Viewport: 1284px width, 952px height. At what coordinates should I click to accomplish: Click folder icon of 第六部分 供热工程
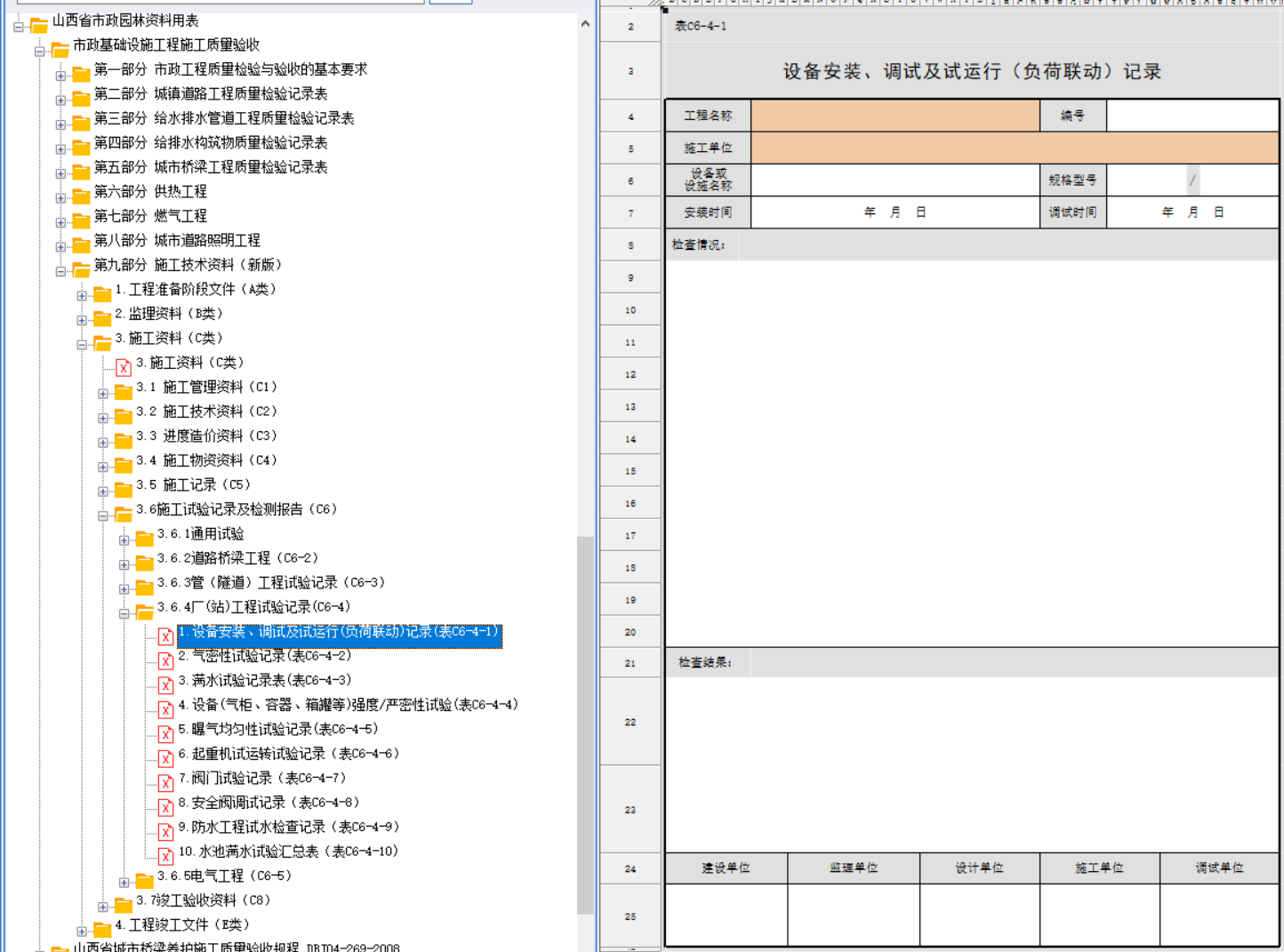click(x=81, y=196)
